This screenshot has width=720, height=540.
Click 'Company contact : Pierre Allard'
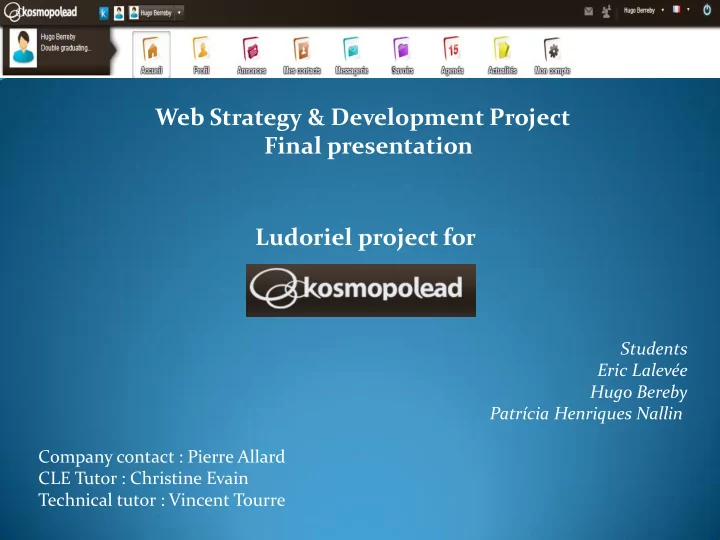pos(162,457)
